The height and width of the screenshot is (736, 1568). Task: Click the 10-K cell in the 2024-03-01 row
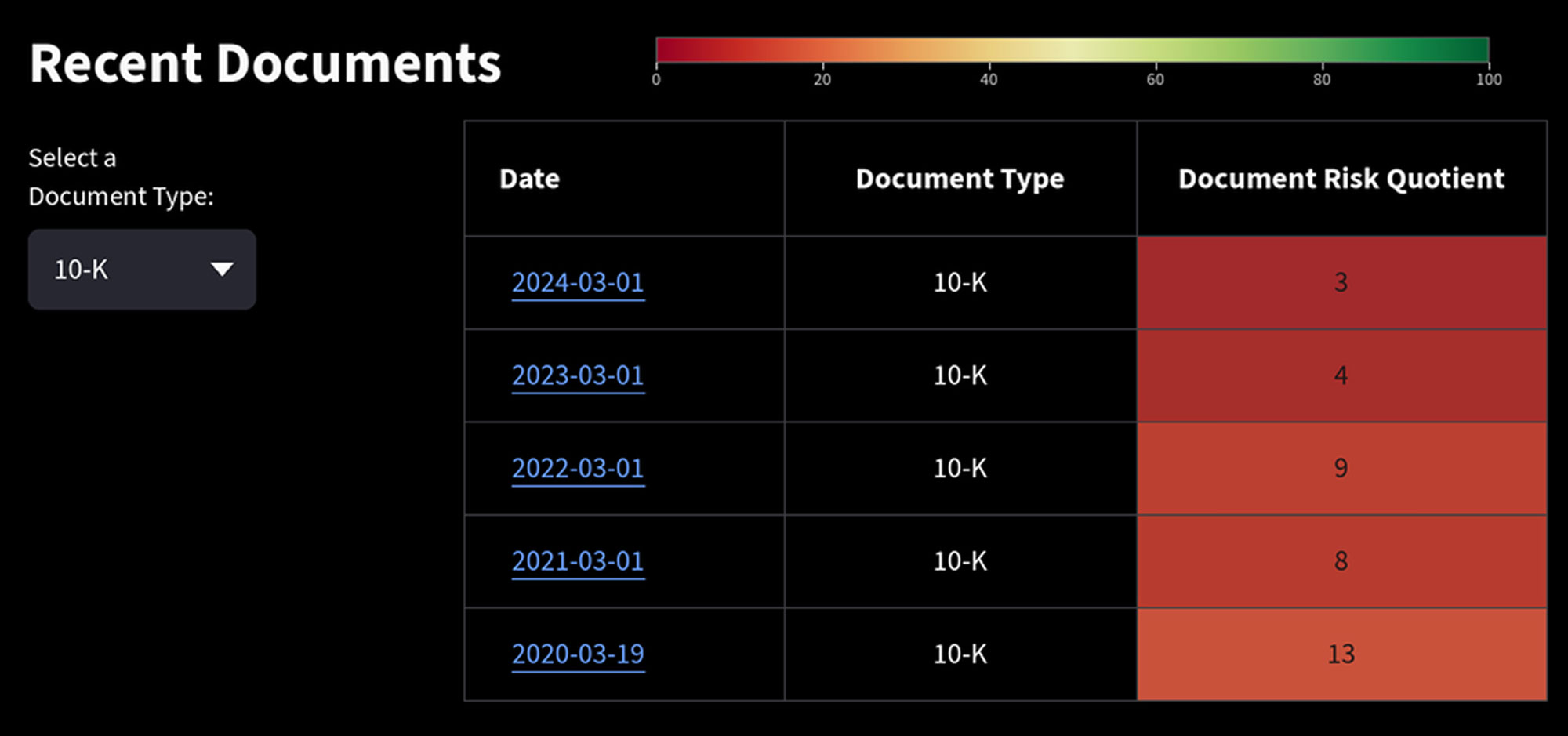960,282
